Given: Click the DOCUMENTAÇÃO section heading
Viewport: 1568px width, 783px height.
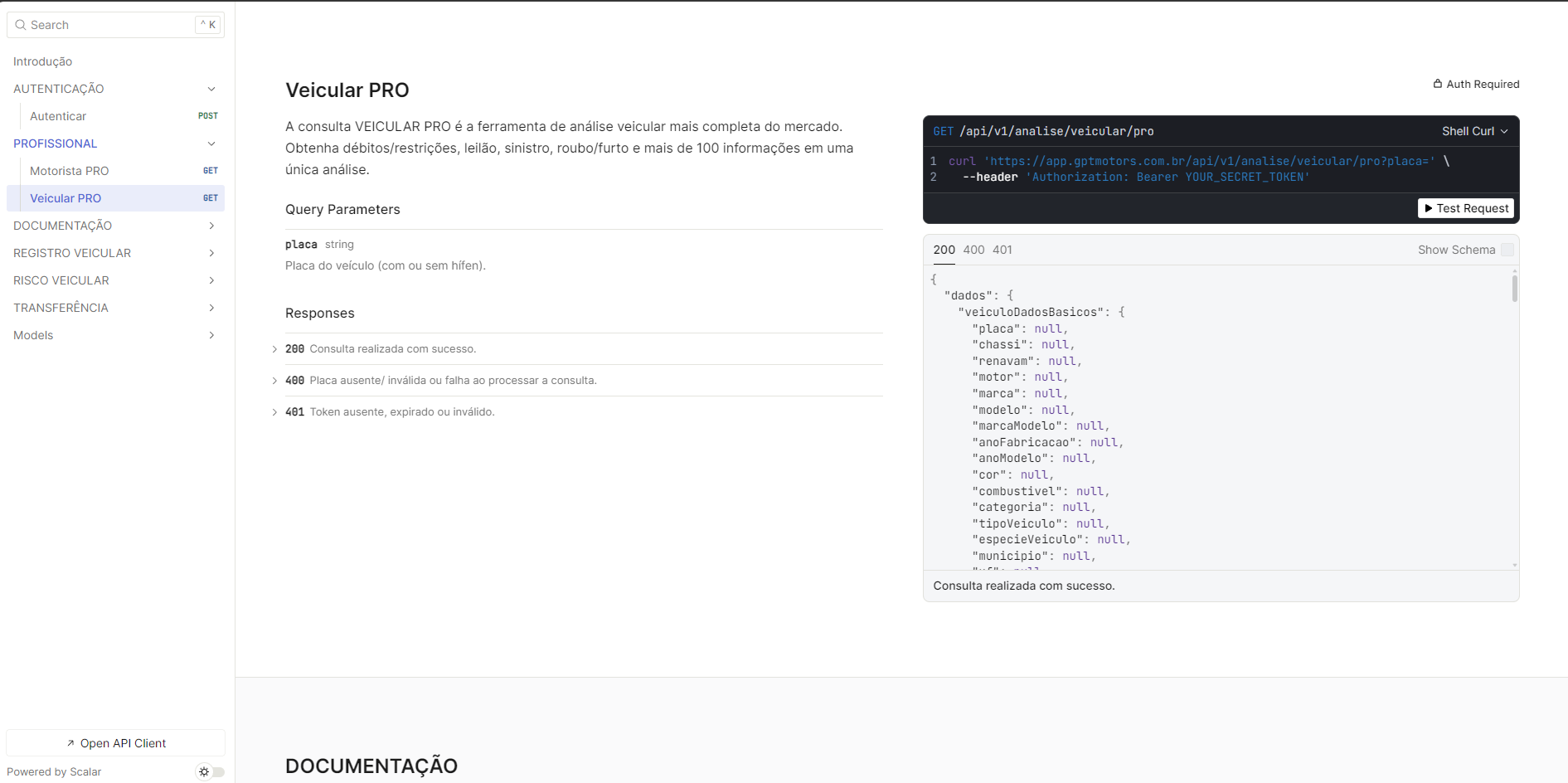Looking at the screenshot, I should pos(371,766).
